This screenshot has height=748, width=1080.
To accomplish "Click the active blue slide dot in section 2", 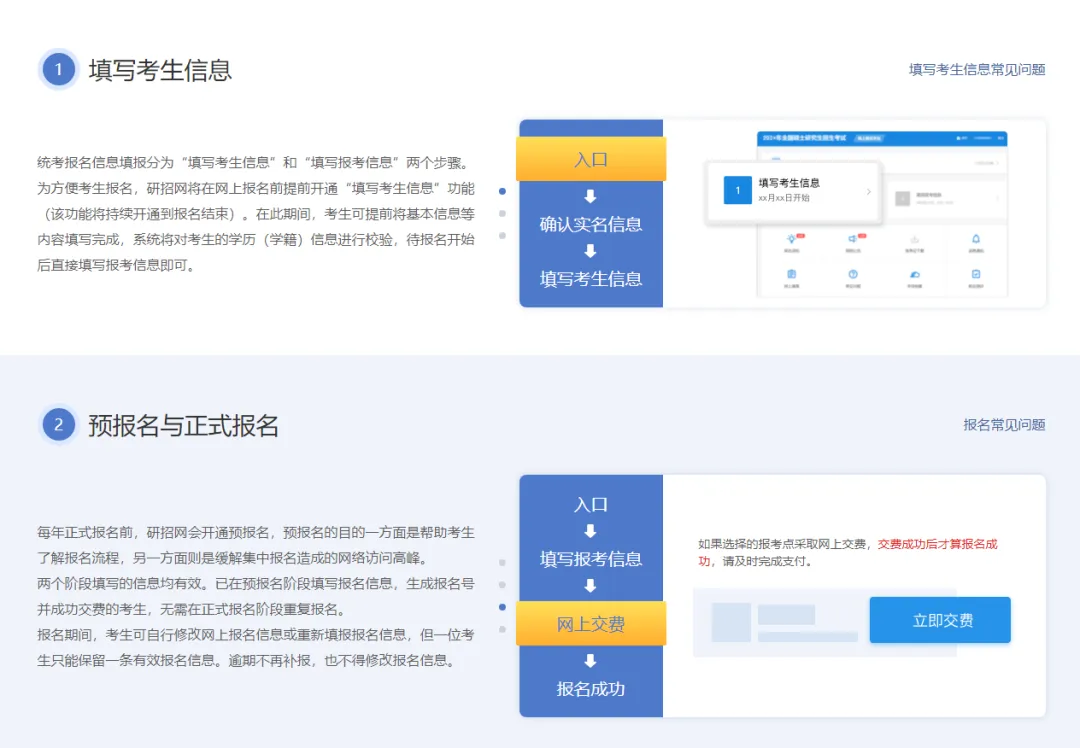I will point(502,607).
